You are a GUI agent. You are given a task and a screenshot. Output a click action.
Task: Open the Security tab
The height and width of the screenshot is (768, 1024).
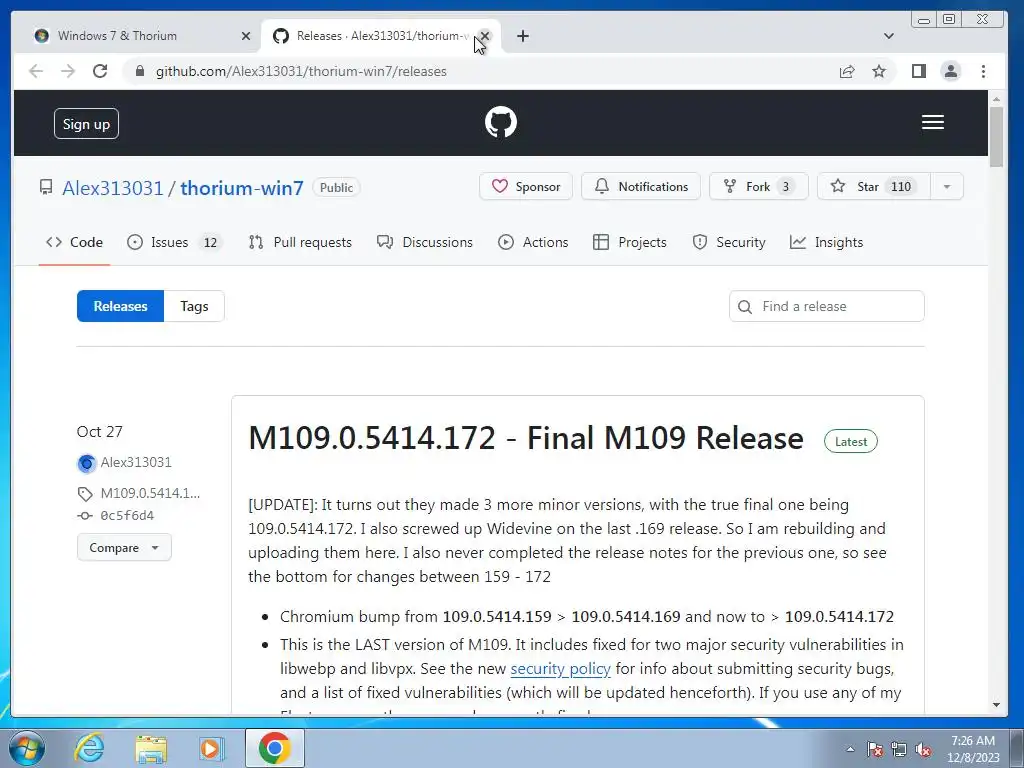[x=729, y=242]
